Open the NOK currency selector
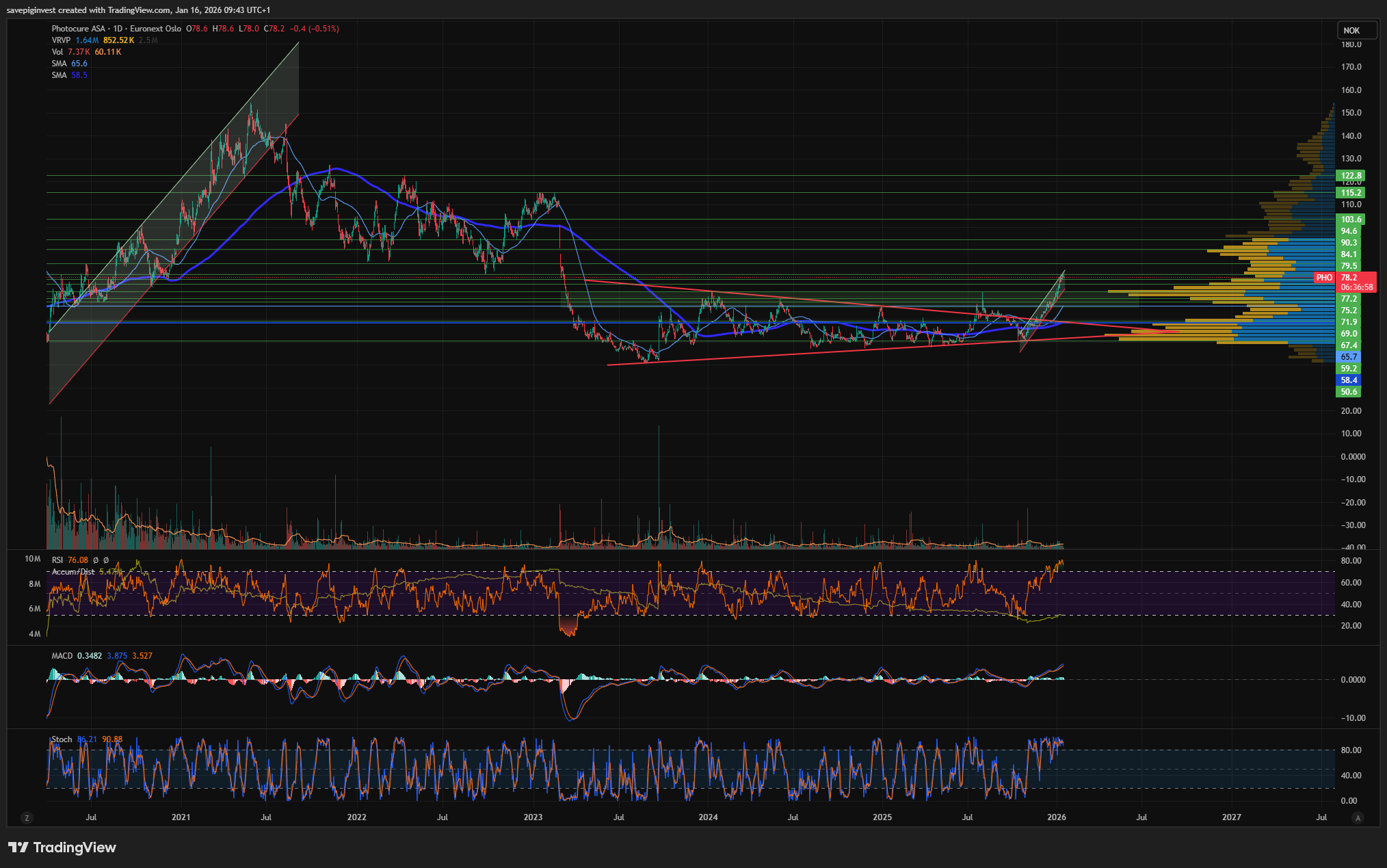 pos(1351,30)
